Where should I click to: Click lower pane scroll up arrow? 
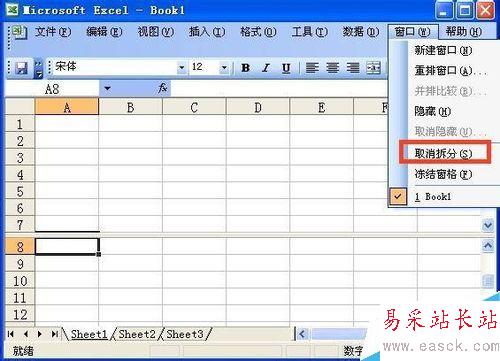click(x=488, y=246)
